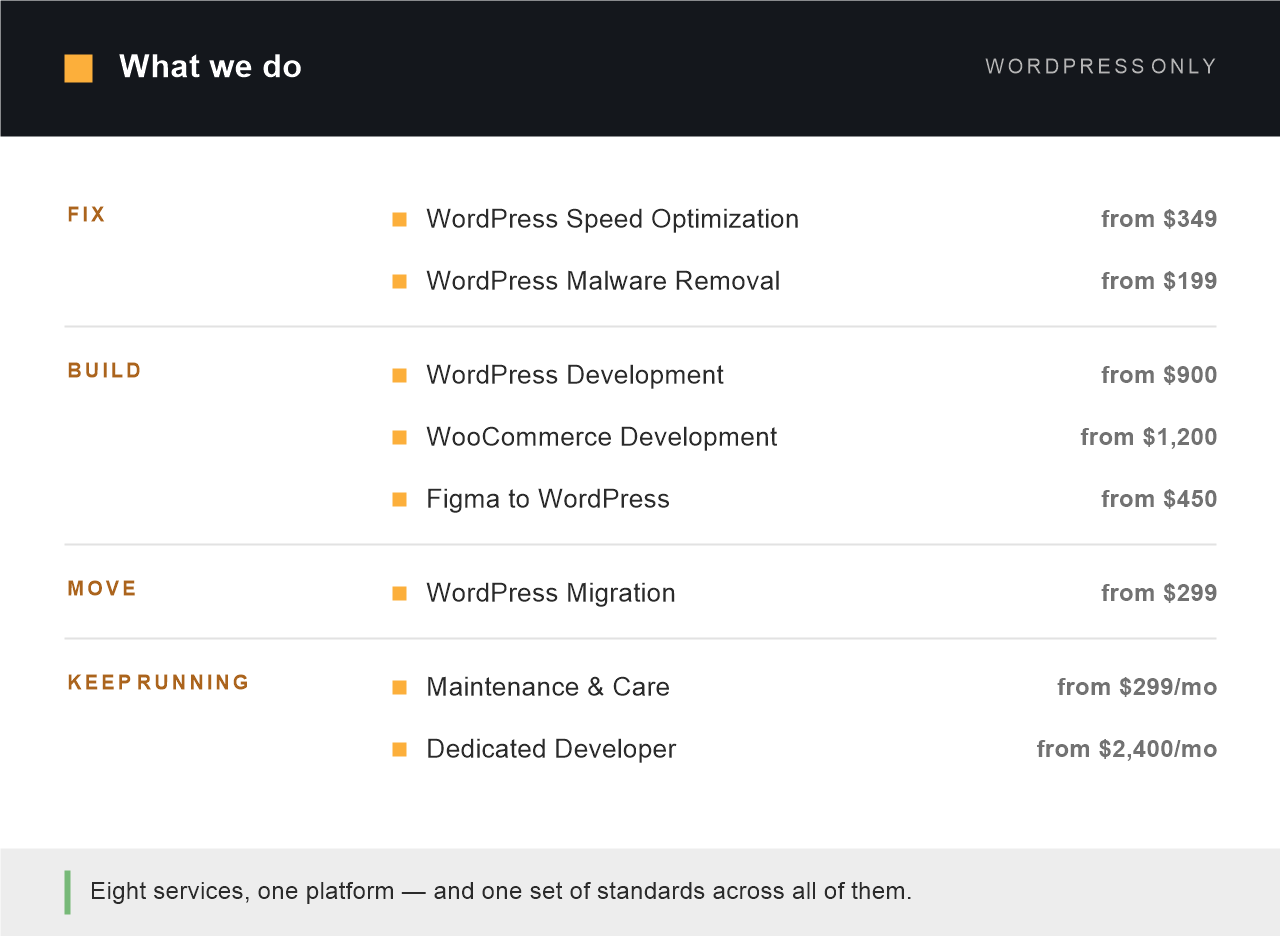1280x936 pixels.
Task: Select the KEEP RUNNING category label
Action: tap(158, 683)
